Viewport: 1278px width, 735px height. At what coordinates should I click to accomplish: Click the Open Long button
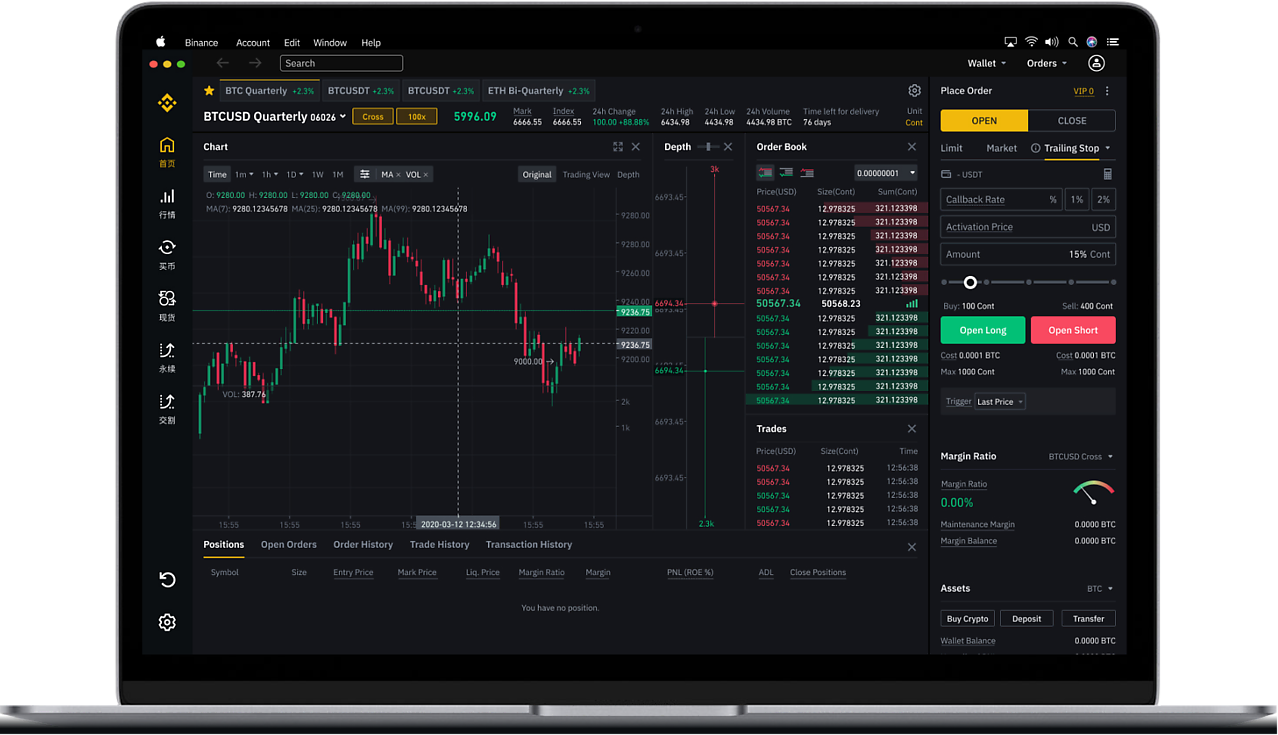[982, 330]
